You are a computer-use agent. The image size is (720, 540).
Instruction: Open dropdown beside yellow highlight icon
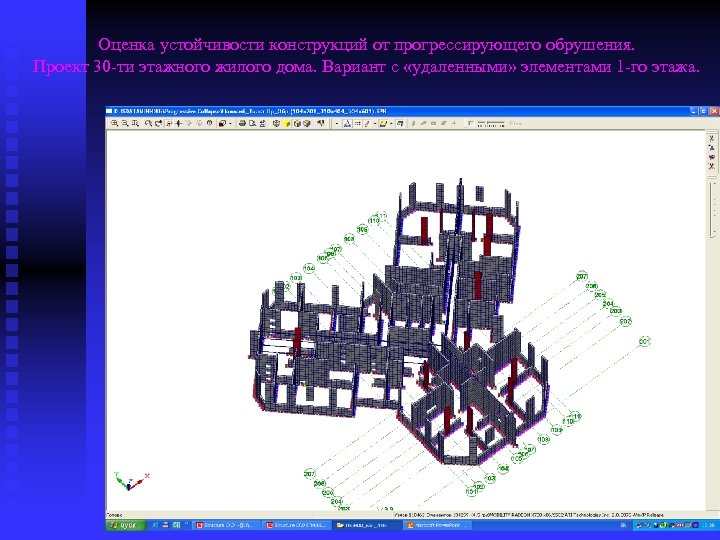(391, 124)
